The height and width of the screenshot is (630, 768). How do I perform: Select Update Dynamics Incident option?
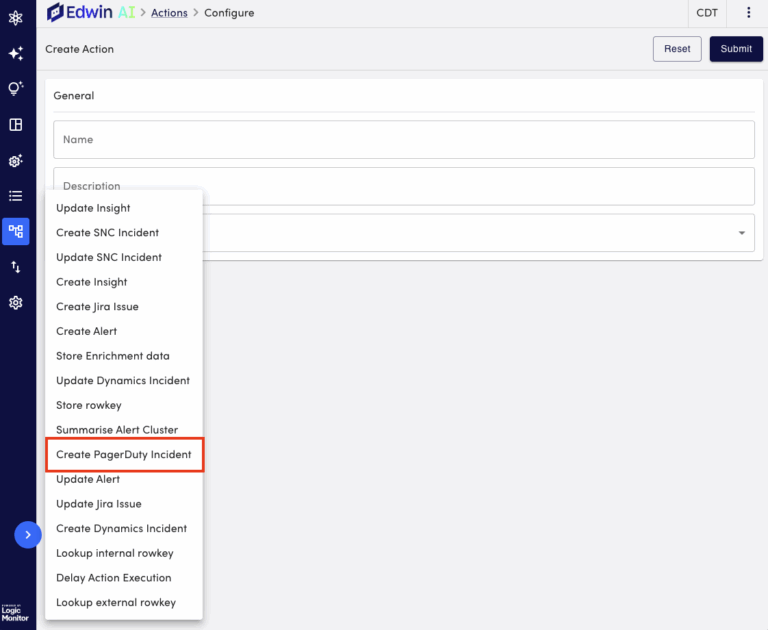click(x=124, y=381)
